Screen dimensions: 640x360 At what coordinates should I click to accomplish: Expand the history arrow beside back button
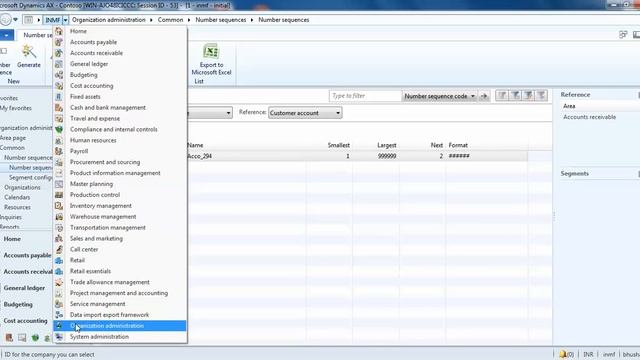click(16, 20)
